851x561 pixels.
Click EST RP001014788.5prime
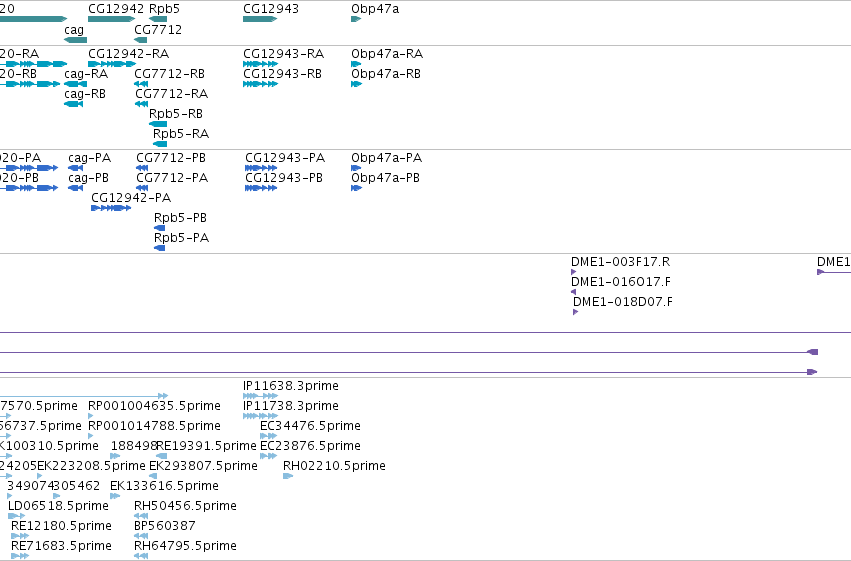tap(154, 426)
